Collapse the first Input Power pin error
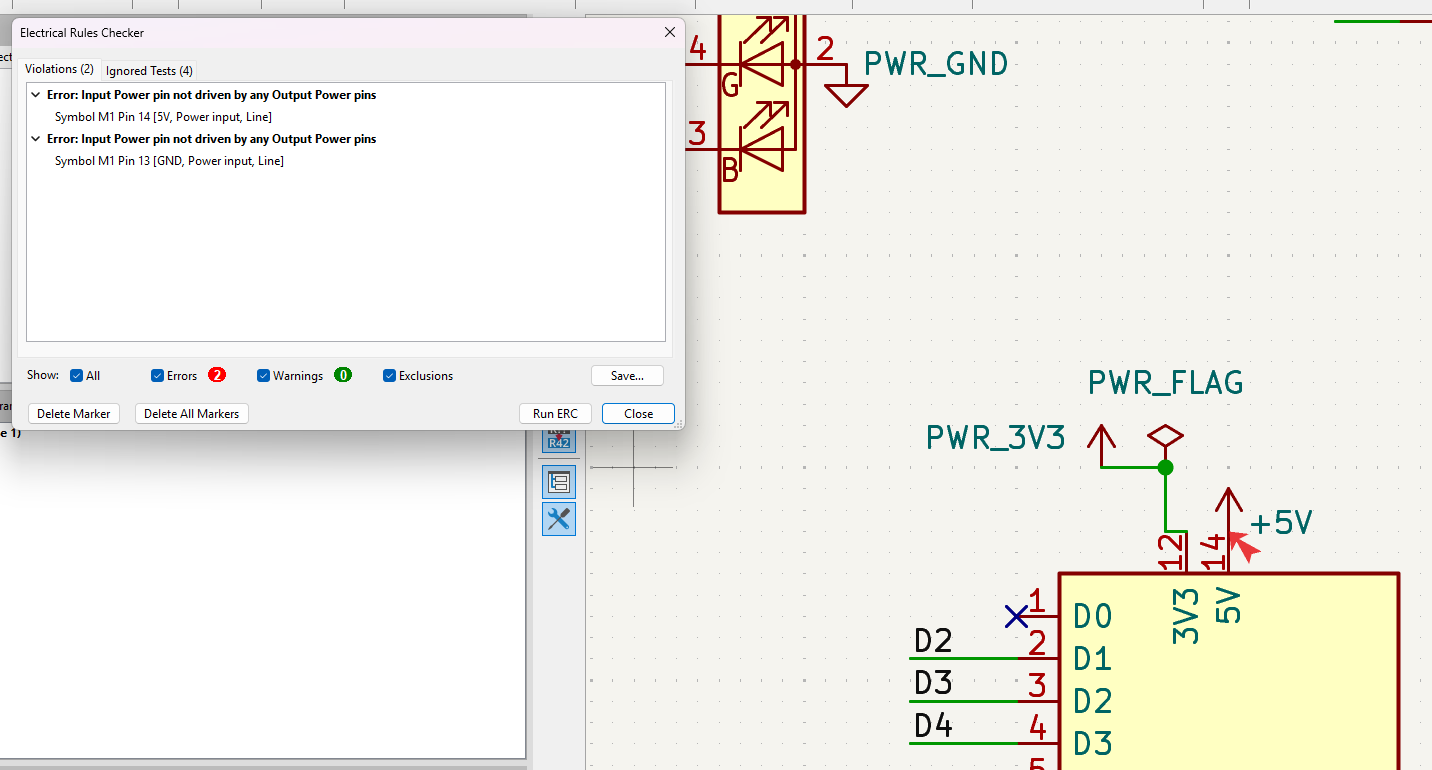 click(36, 95)
